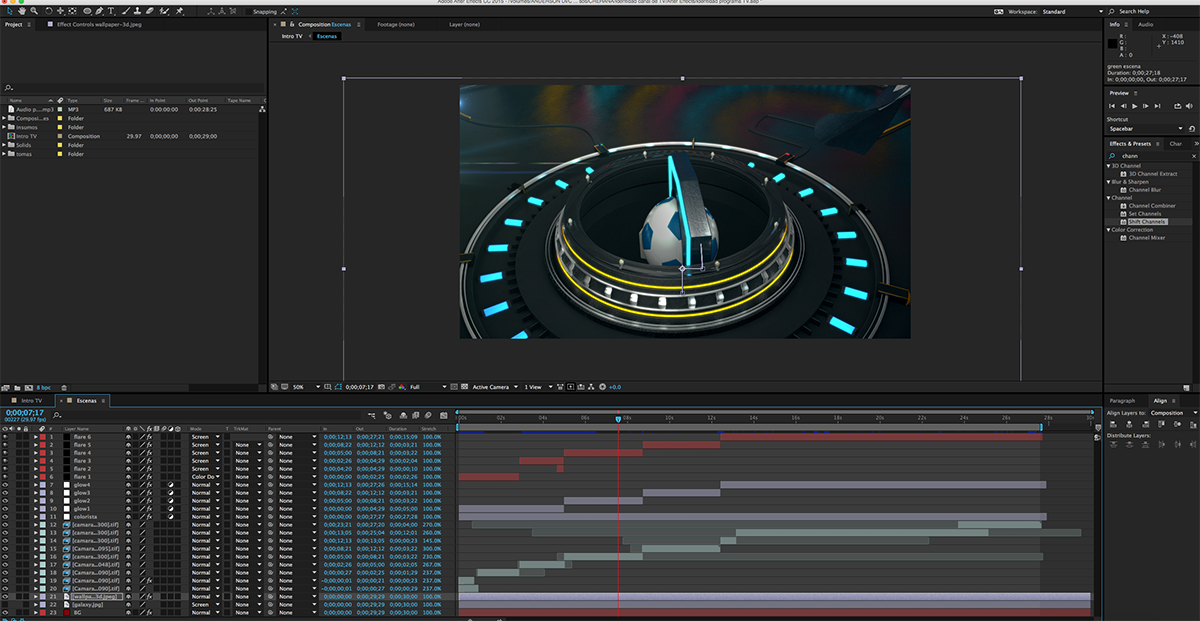Expand the flare 6 layer properties

click(35, 437)
